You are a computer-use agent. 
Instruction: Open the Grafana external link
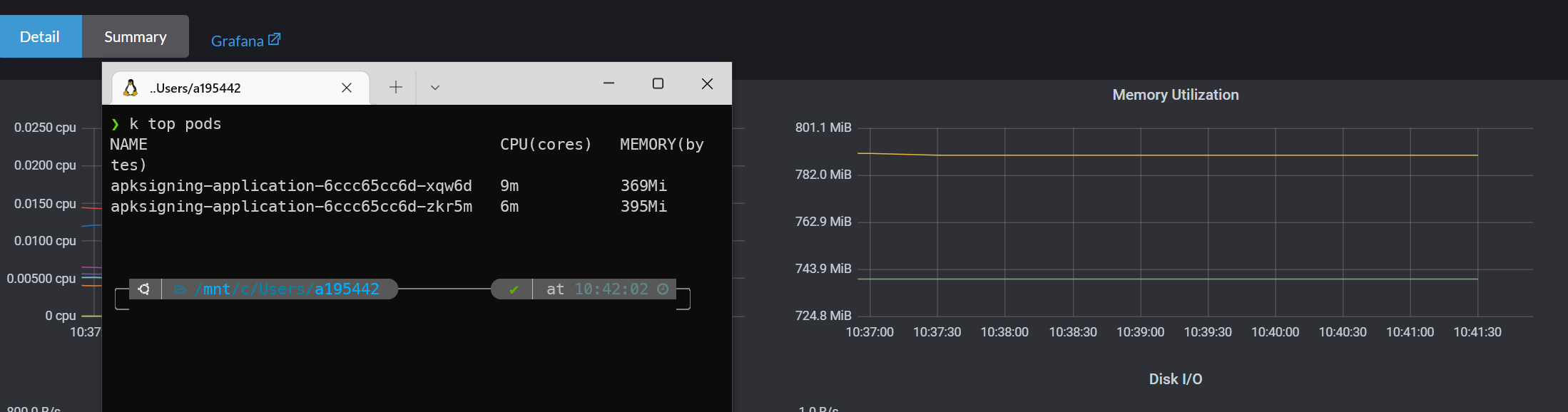coord(245,41)
